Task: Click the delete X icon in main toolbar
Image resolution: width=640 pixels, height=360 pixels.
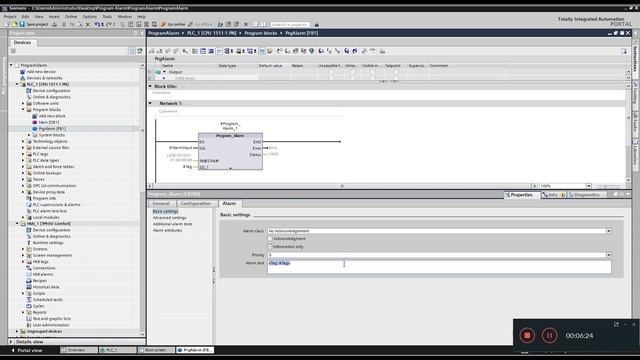Action: [x=88, y=24]
